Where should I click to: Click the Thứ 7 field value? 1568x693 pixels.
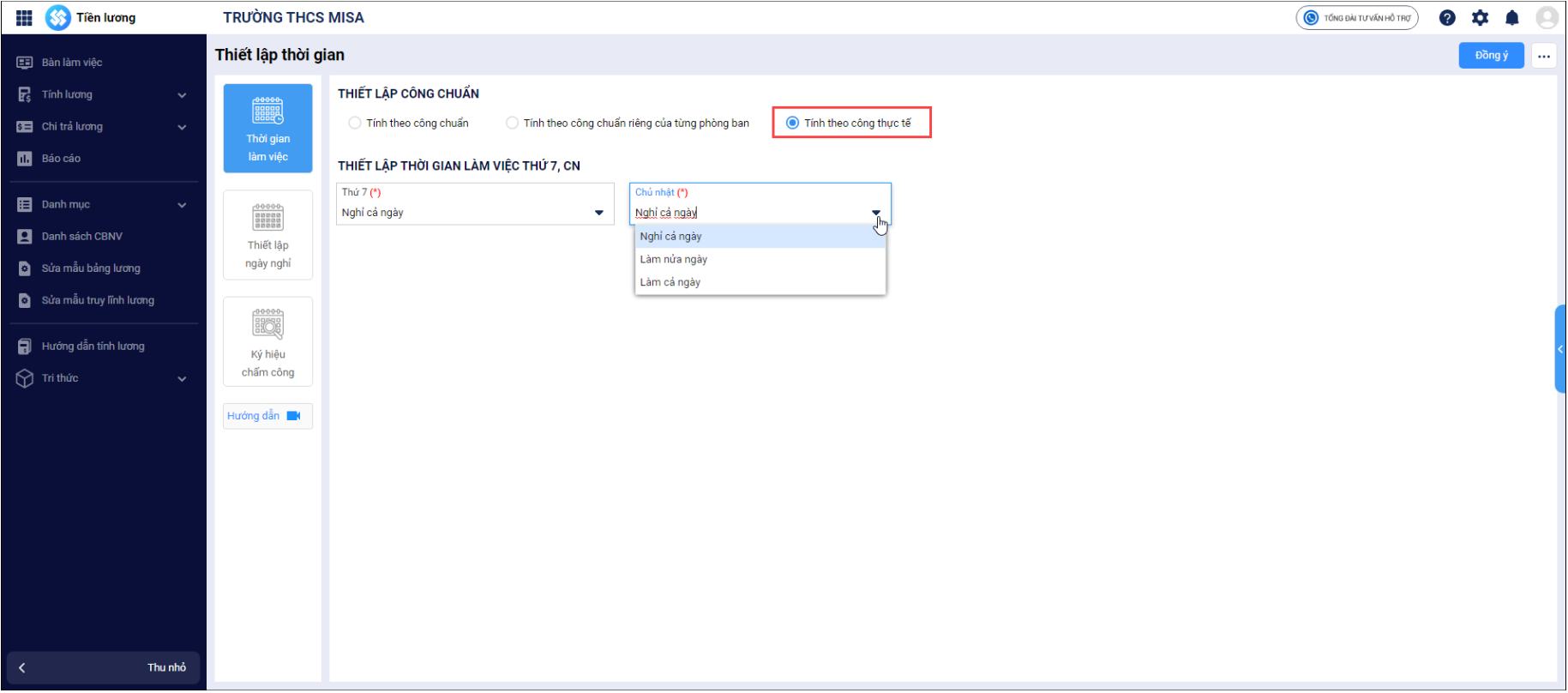[373, 213]
